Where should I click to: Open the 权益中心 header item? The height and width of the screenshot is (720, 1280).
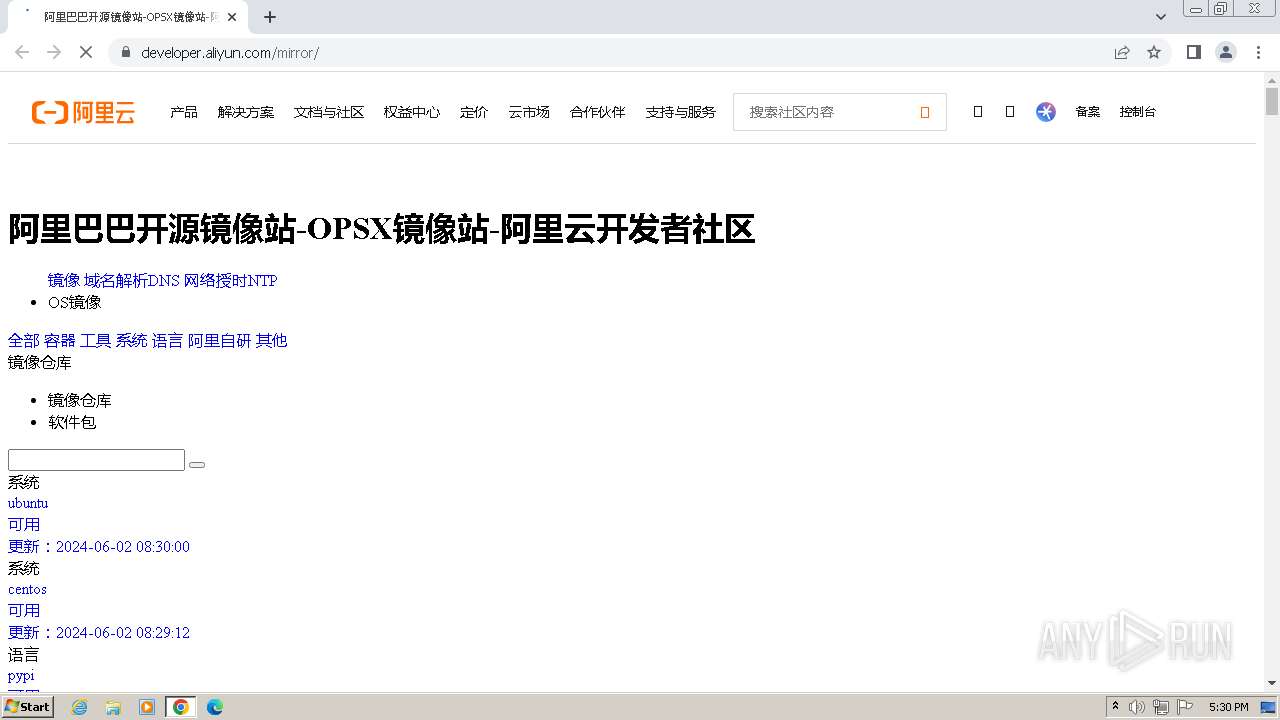[x=412, y=112]
